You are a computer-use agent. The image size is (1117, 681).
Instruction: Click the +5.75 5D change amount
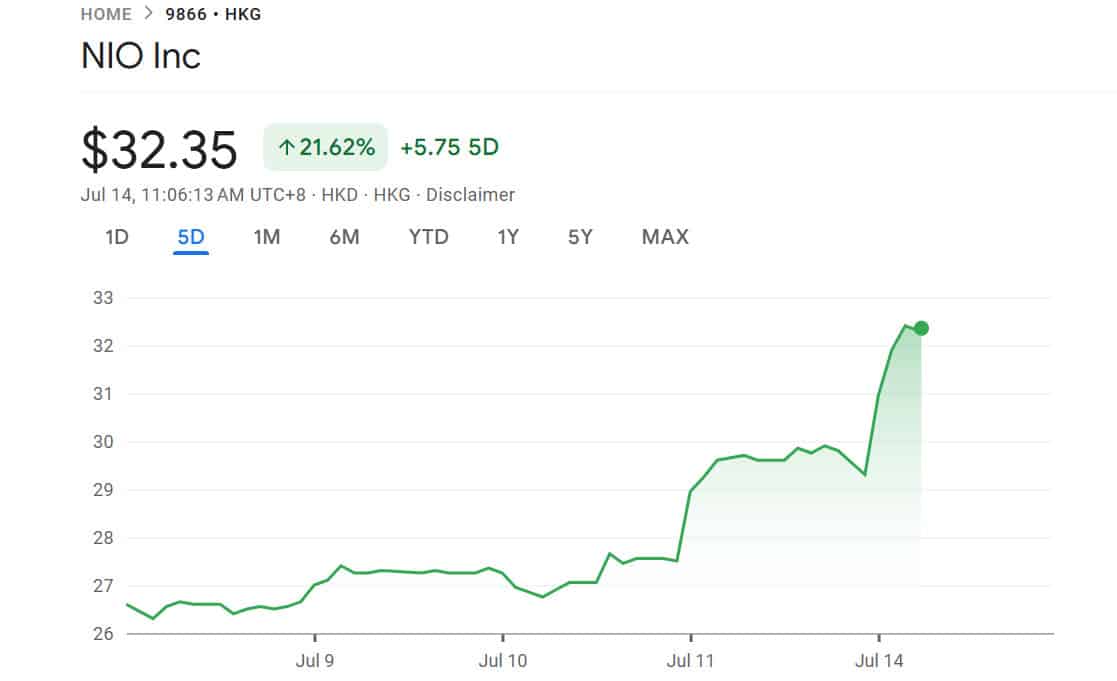[x=447, y=146]
